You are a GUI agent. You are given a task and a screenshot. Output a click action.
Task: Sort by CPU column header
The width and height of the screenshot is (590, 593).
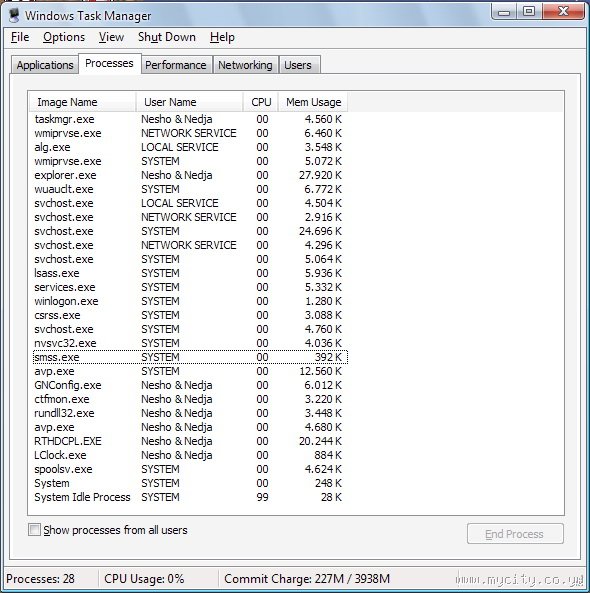point(261,102)
